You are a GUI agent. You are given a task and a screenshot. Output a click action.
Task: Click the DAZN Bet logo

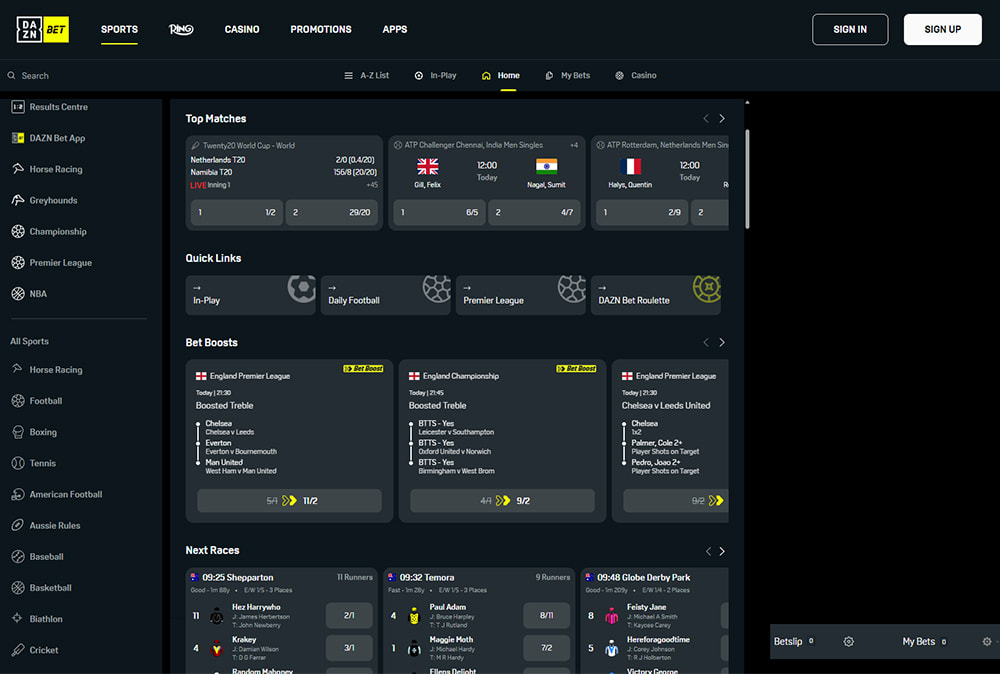pyautogui.click(x=43, y=30)
